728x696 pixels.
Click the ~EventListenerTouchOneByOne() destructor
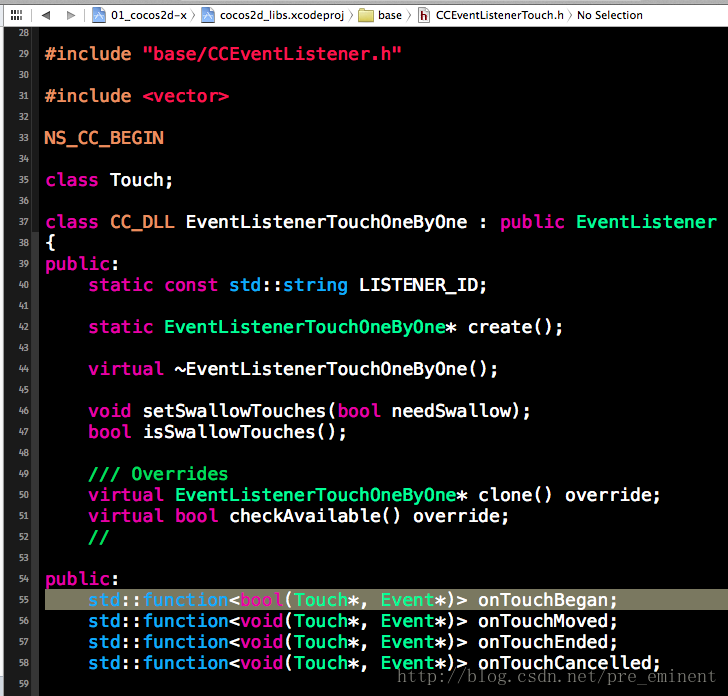pos(331,369)
